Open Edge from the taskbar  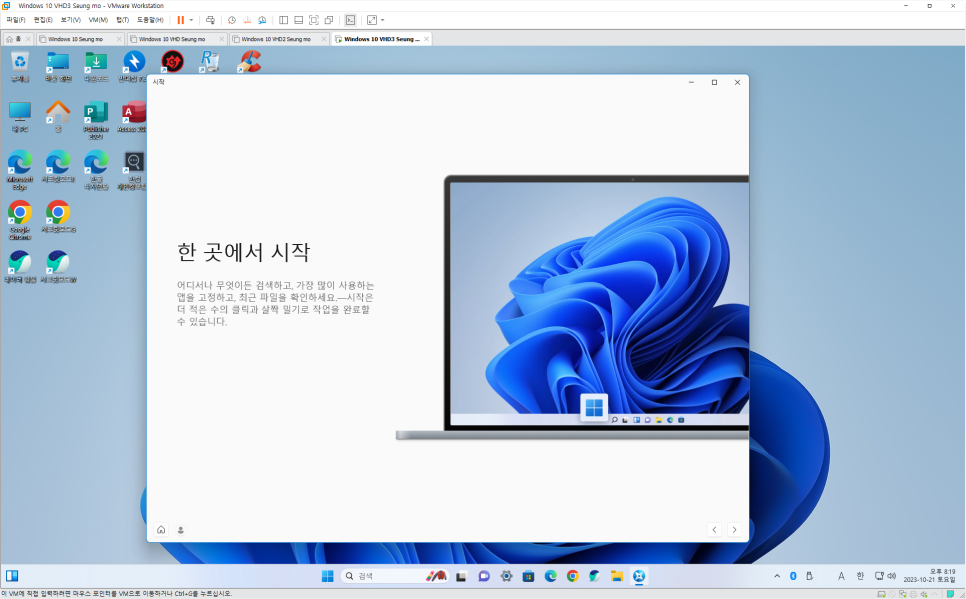(x=551, y=576)
